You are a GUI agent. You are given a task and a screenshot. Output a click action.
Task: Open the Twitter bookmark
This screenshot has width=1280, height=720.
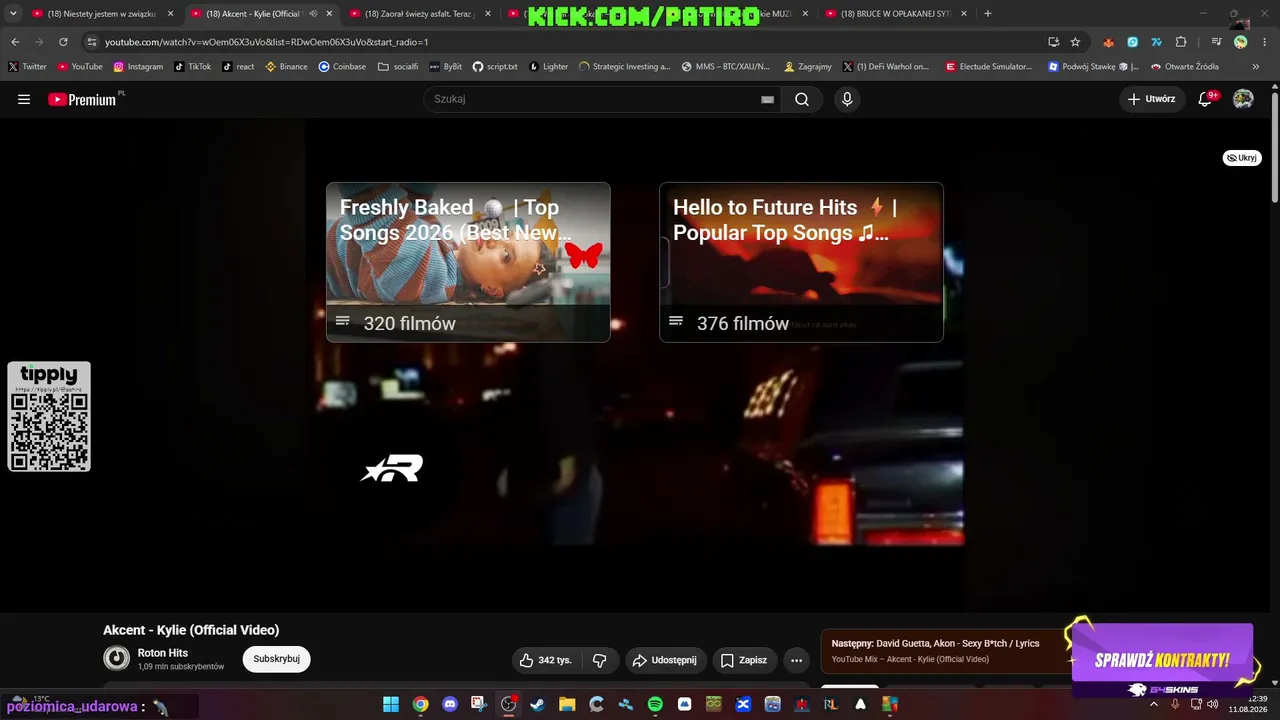tap(27, 67)
